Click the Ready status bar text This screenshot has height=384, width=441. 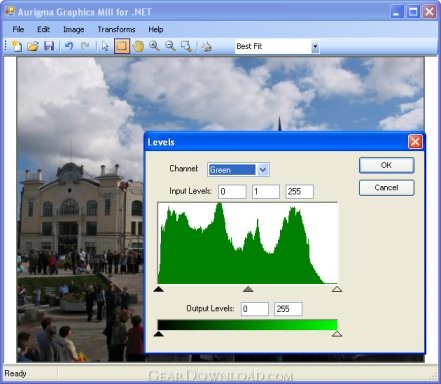pyautogui.click(x=15, y=374)
